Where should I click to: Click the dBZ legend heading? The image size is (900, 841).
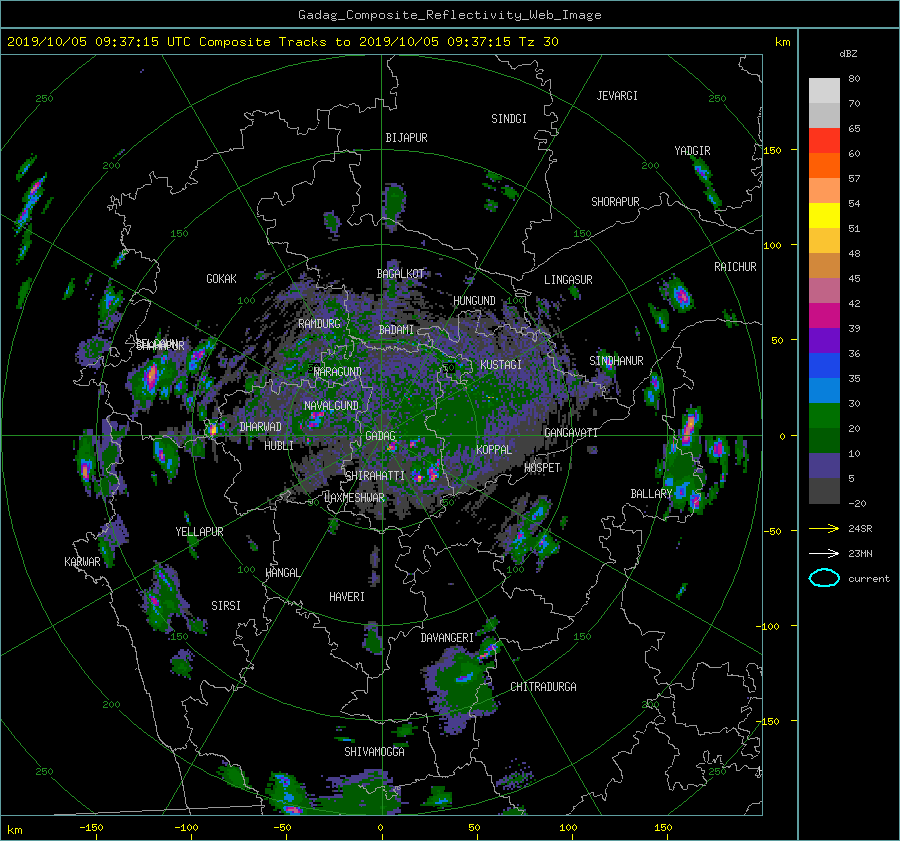tap(848, 53)
